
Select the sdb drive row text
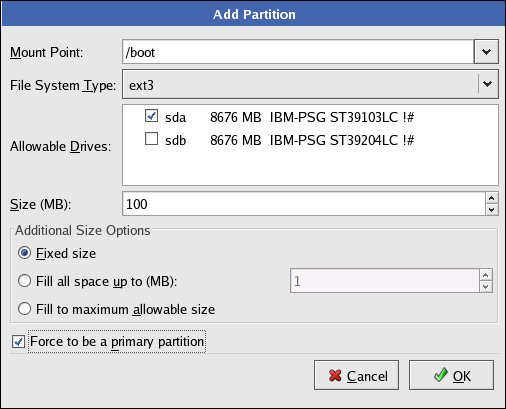coord(289,140)
